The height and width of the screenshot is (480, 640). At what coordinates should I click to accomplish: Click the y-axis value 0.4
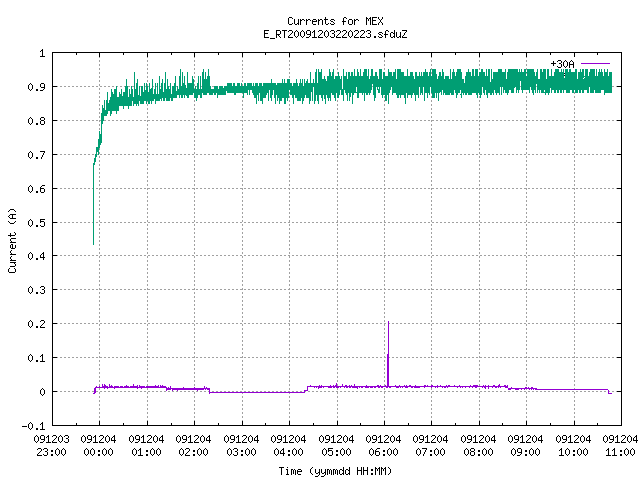click(36, 256)
